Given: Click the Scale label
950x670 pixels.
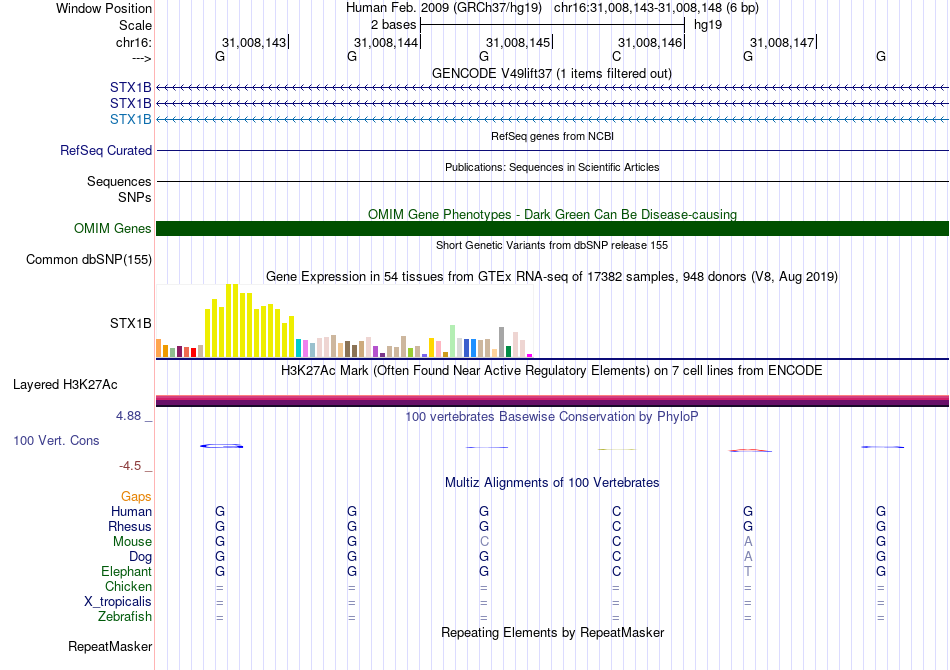Looking at the screenshot, I should (135, 25).
